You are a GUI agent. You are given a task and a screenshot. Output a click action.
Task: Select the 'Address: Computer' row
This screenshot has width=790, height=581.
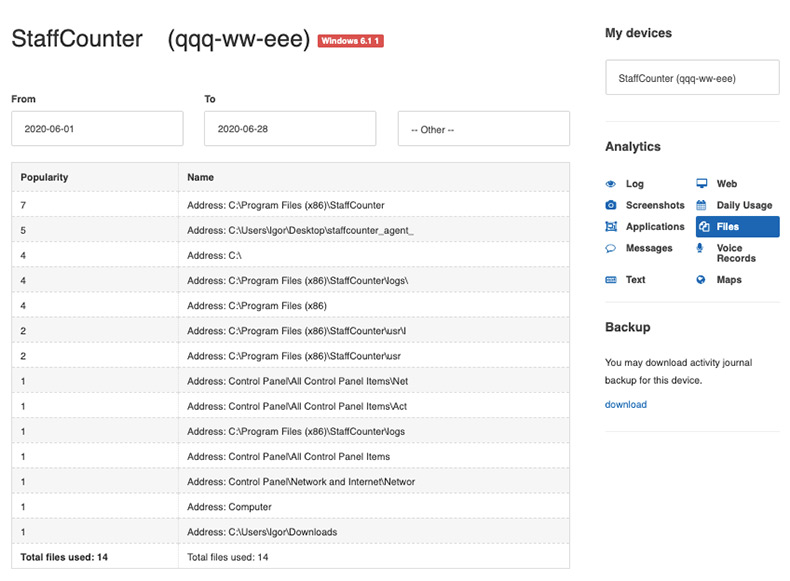[x=291, y=507]
